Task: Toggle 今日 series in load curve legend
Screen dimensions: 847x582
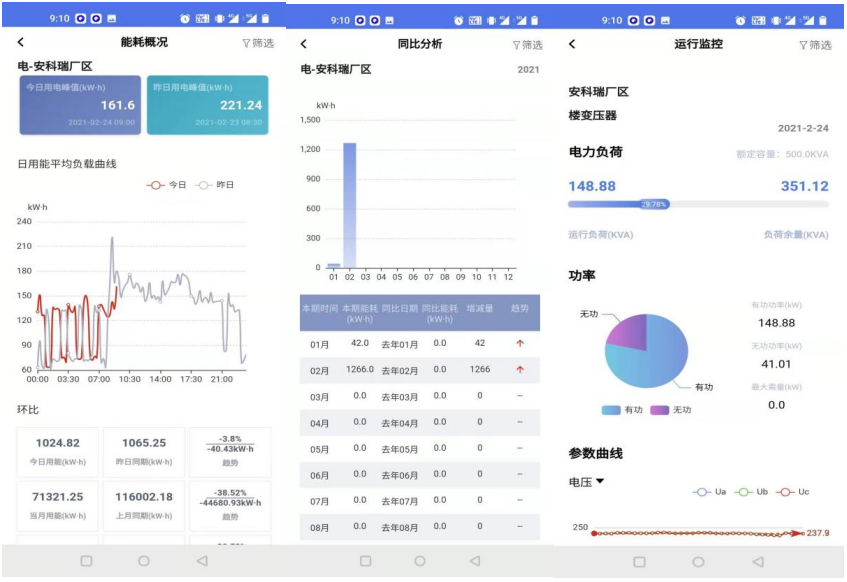Action: click(166, 185)
